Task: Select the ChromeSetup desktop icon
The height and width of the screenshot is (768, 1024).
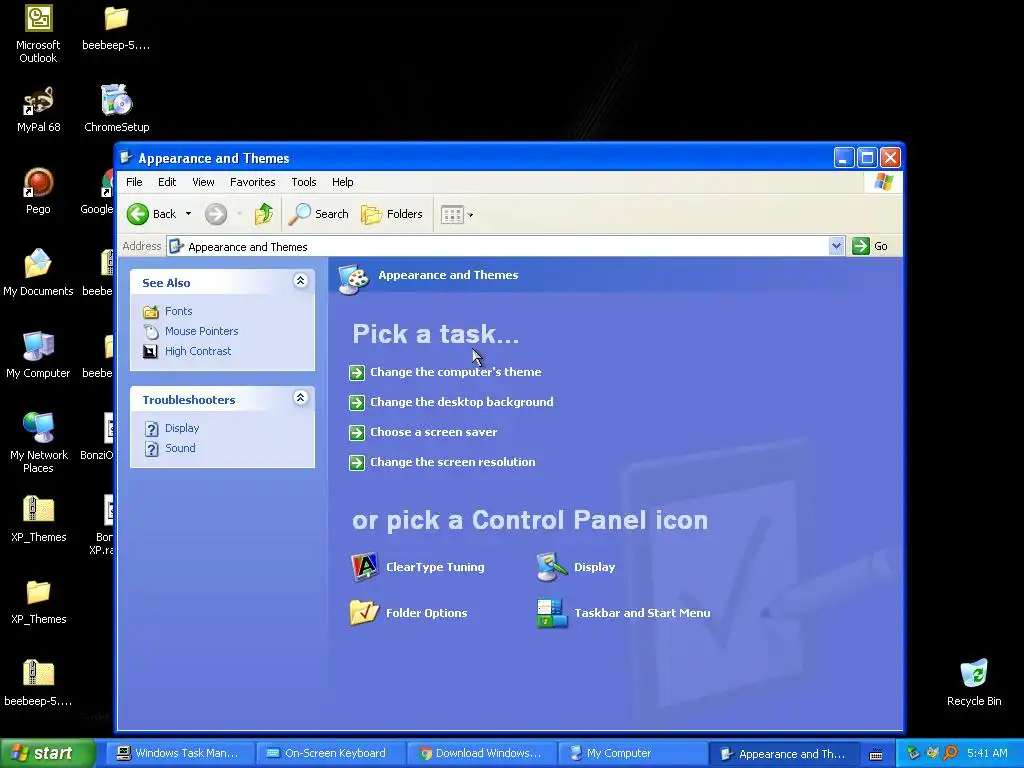Action: pos(116,108)
